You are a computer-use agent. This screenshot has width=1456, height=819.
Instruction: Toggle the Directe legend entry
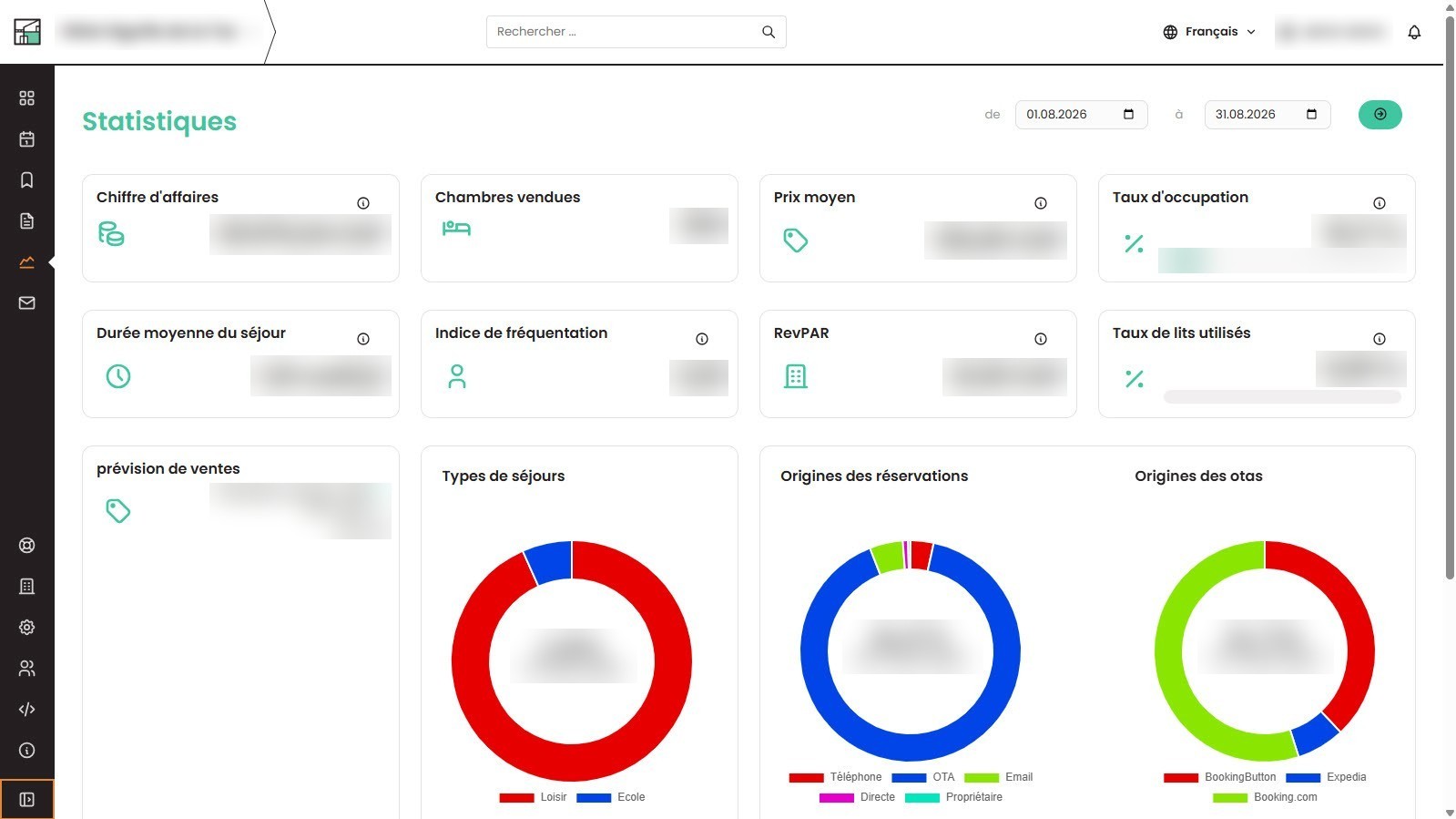click(857, 798)
